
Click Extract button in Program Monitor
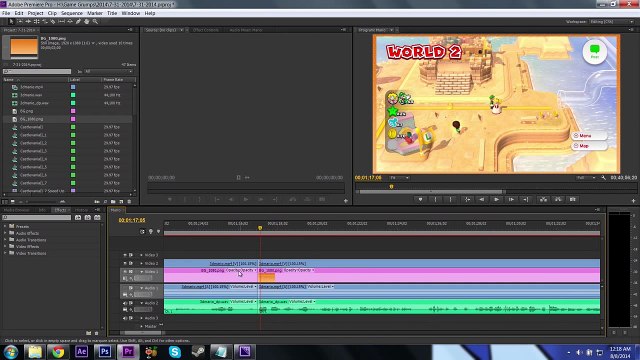tap(558, 199)
